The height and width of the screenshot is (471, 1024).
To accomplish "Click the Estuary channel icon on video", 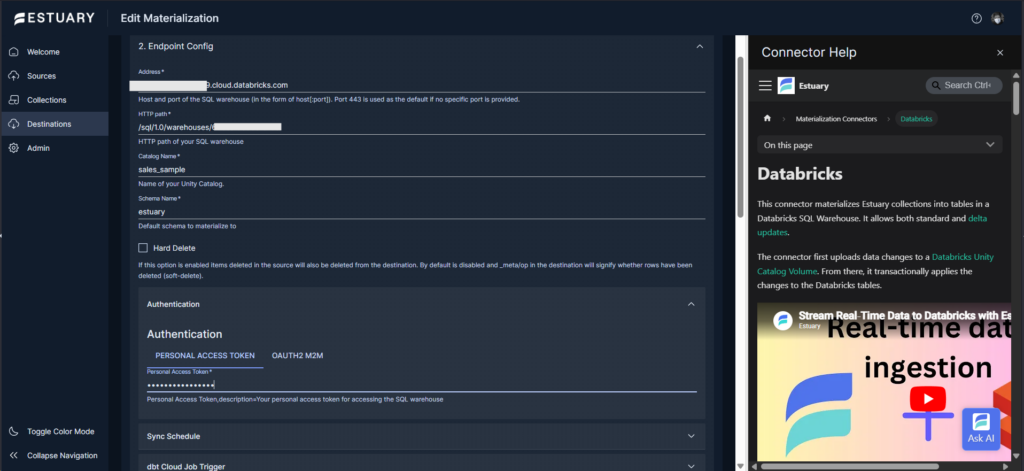I will tap(782, 320).
